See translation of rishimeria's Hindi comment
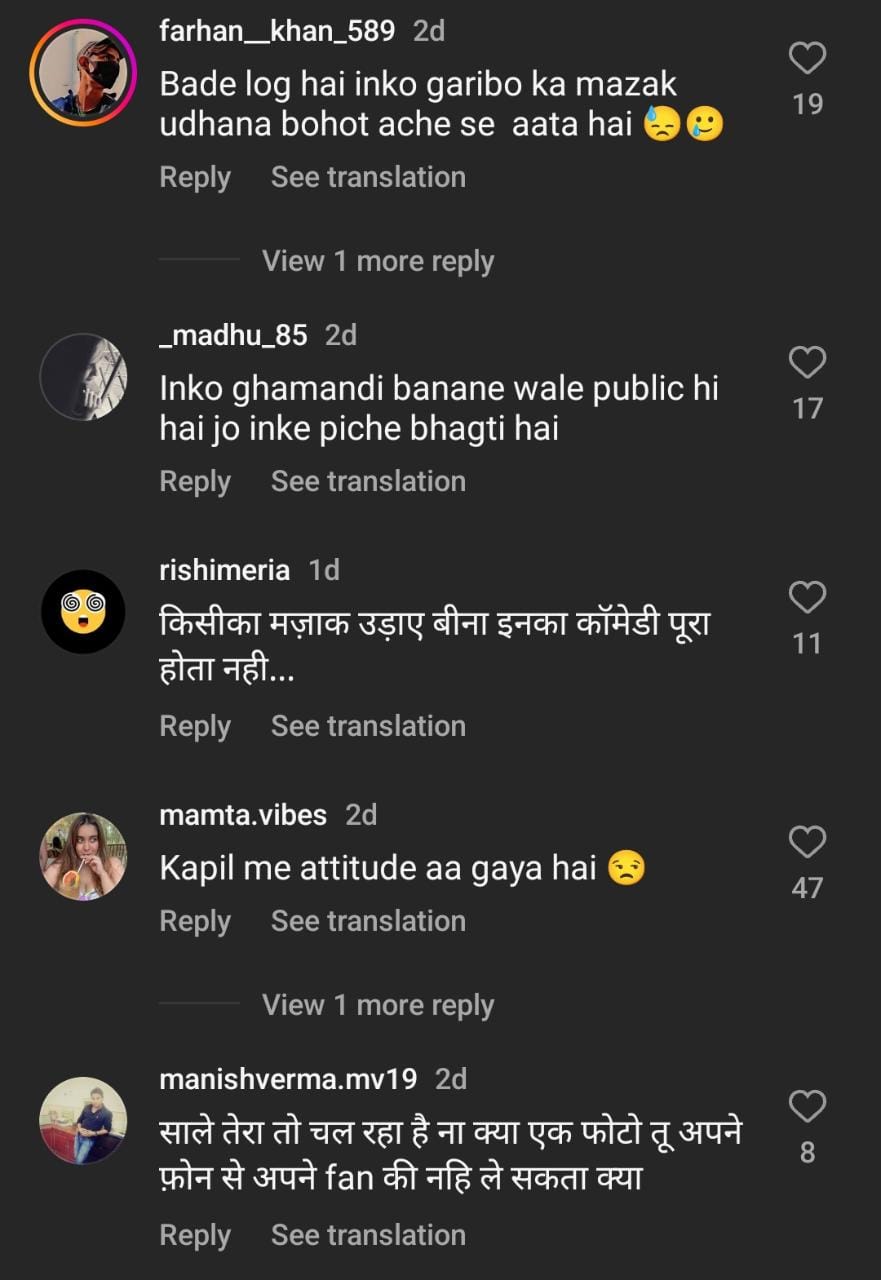This screenshot has height=1280, width=881. click(368, 726)
